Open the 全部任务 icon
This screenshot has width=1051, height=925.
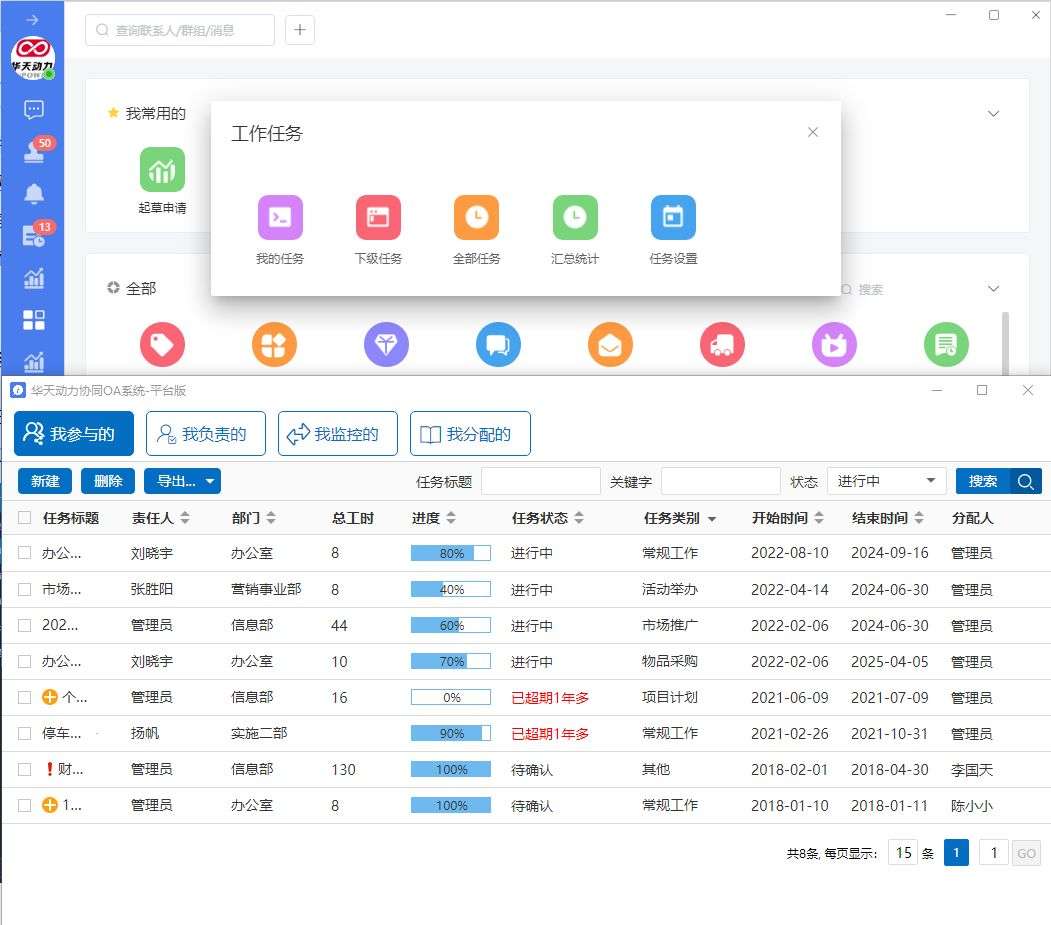click(476, 218)
